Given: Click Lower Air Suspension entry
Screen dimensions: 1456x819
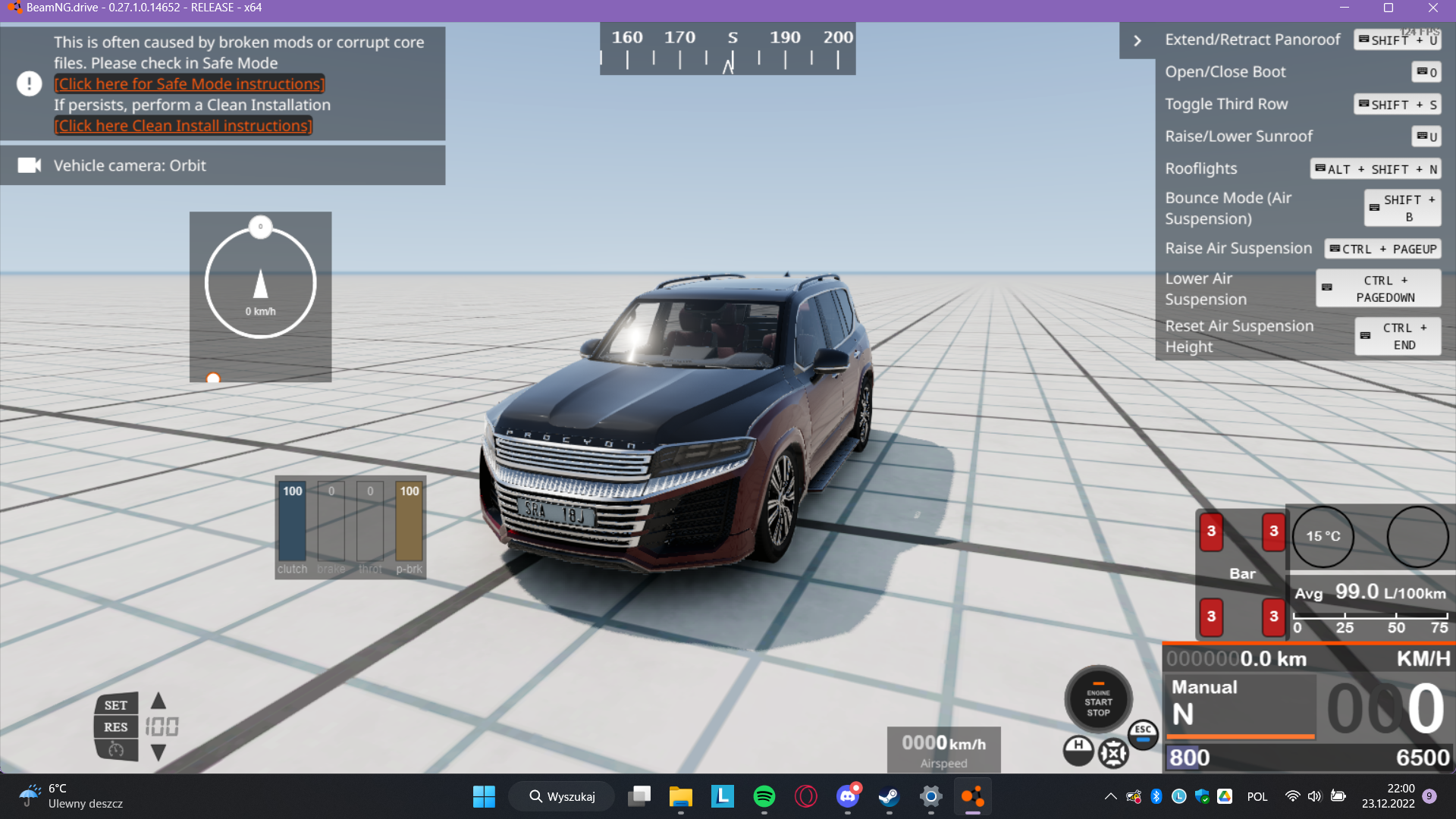Looking at the screenshot, I should 1302,288.
